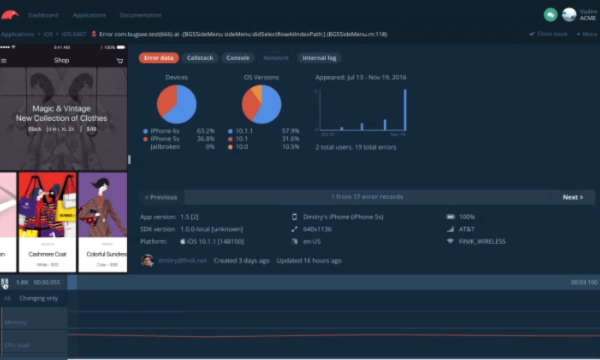Click the Colorful Sundress product card
The image size is (600, 360).
tap(103, 222)
